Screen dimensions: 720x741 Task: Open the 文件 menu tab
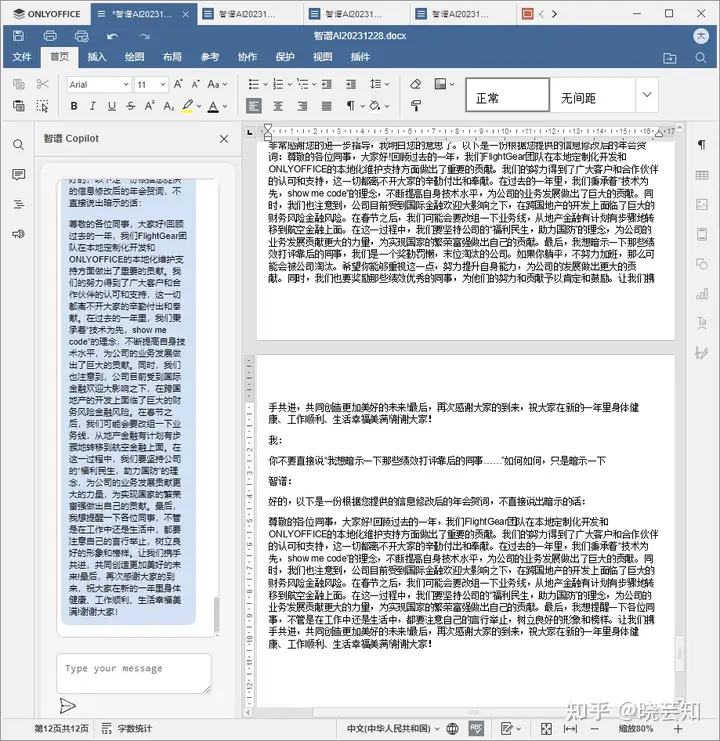click(22, 57)
